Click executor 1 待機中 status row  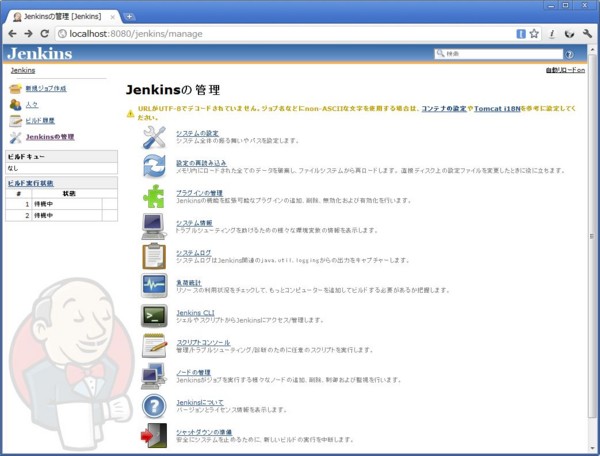(62, 204)
